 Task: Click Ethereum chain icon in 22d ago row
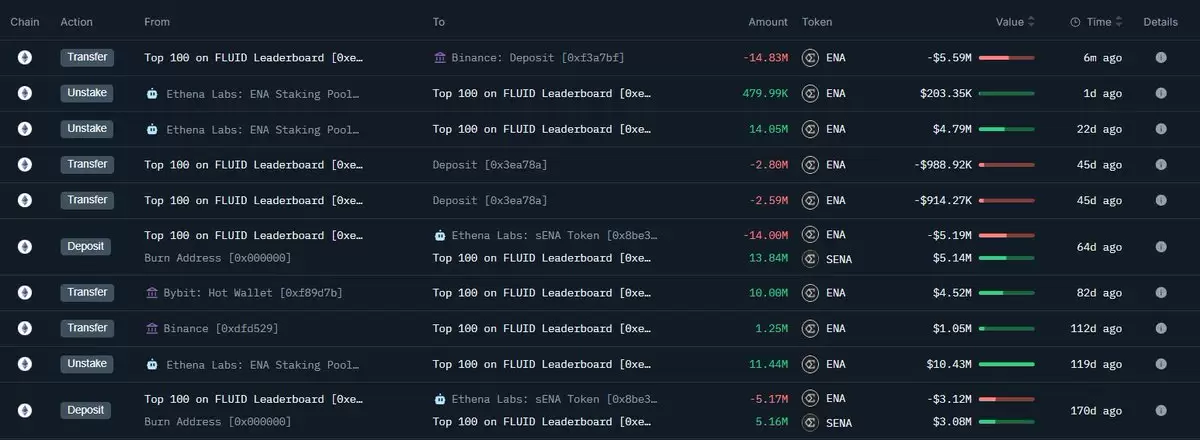[x=25, y=129]
